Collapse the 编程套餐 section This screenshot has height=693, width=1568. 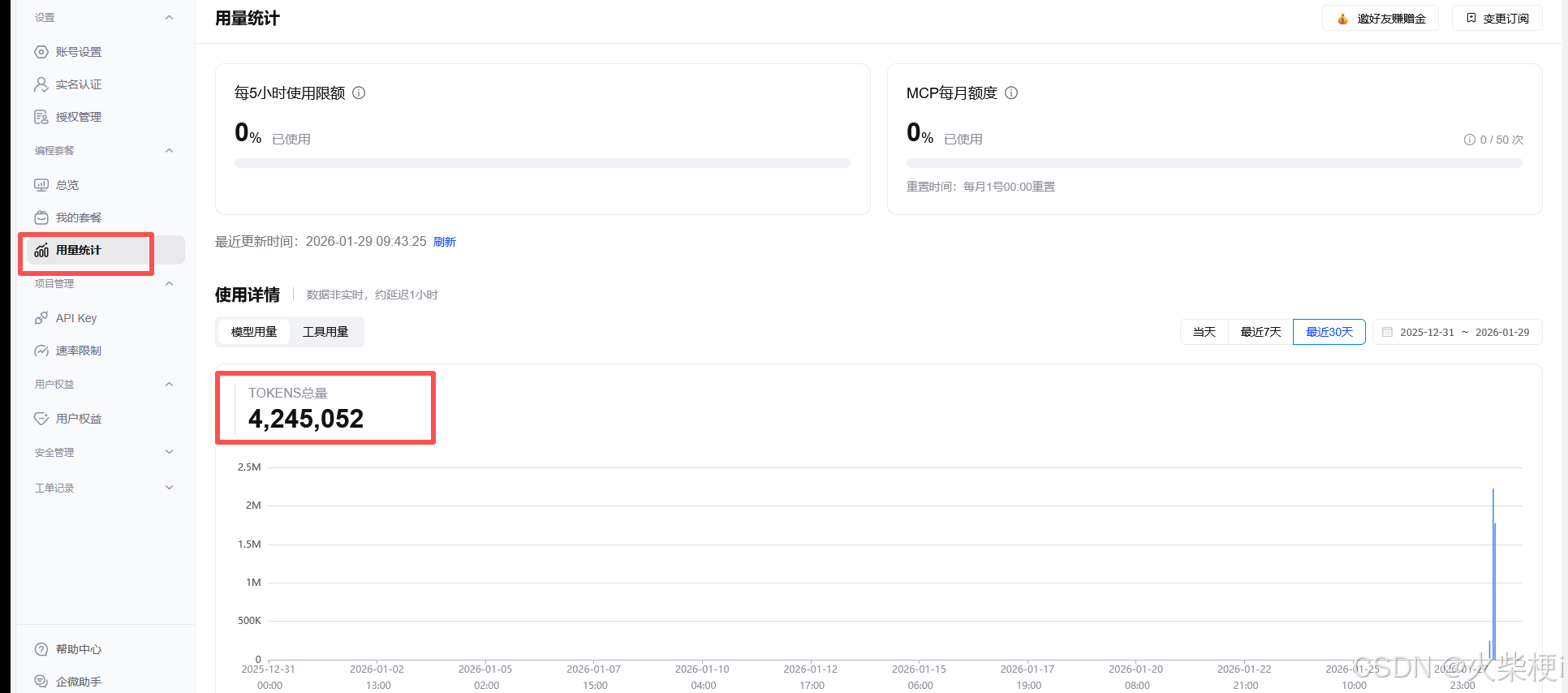click(x=169, y=151)
